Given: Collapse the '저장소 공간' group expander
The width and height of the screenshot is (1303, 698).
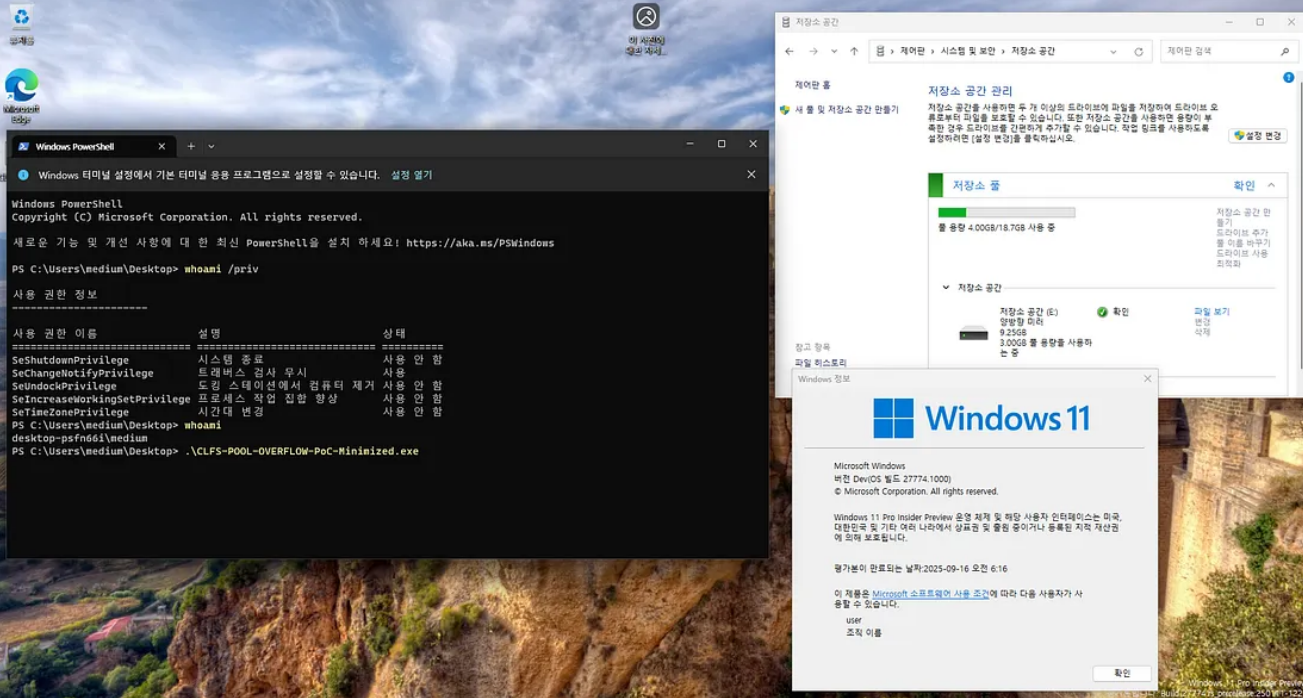Looking at the screenshot, I should point(946,288).
